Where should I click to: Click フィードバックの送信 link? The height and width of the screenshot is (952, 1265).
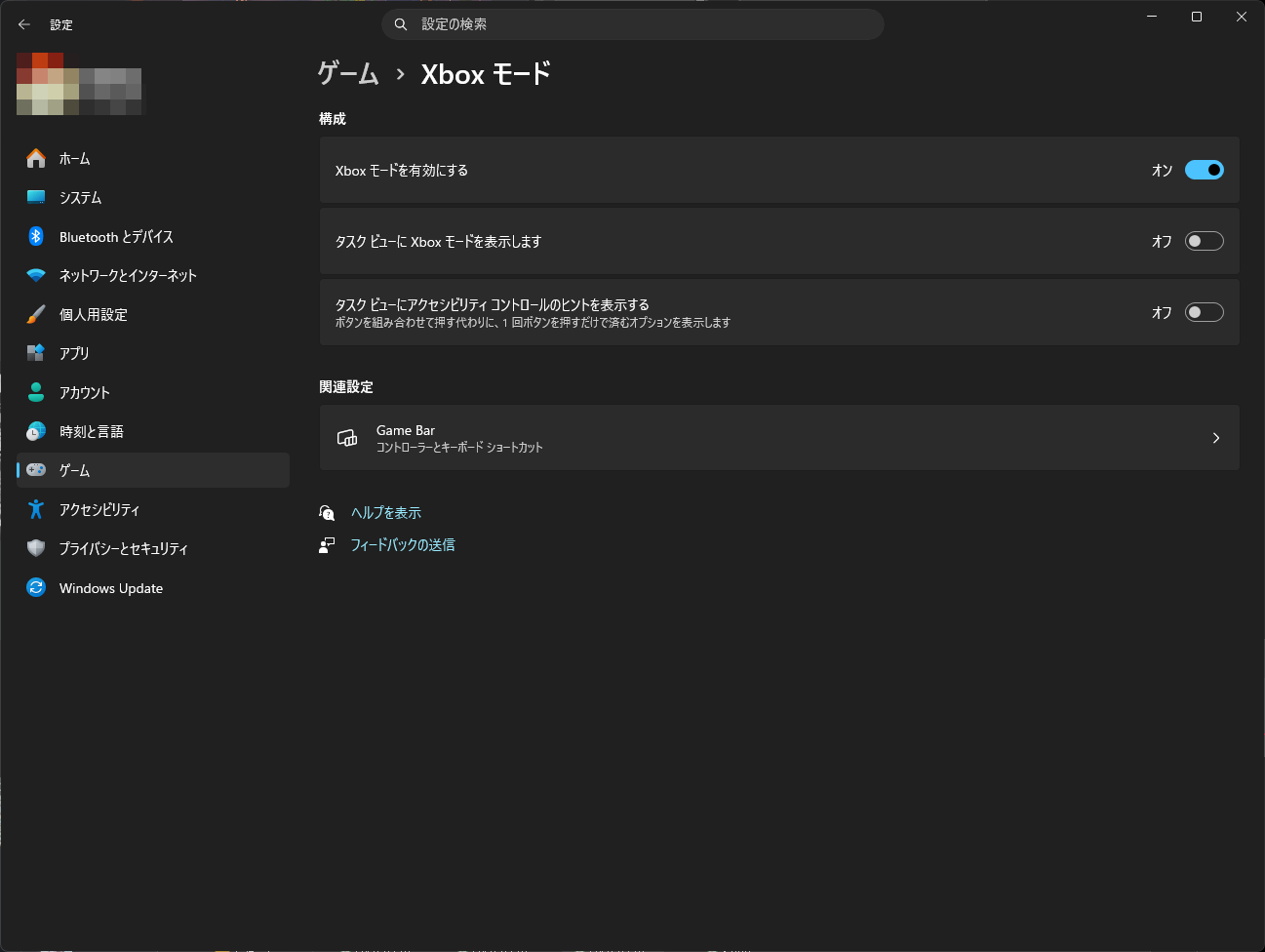pyautogui.click(x=403, y=544)
